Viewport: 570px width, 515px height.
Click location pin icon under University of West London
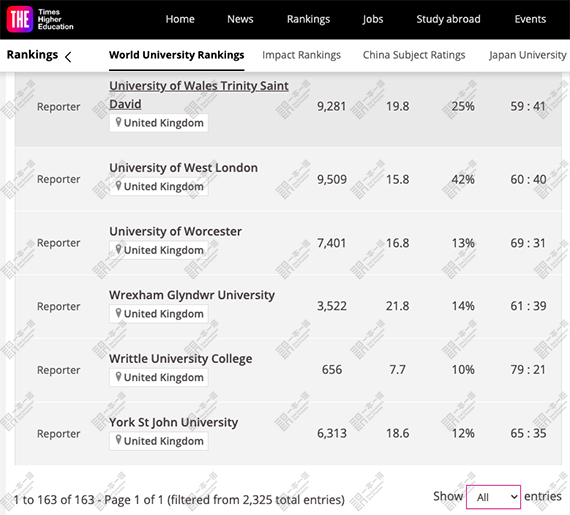coord(118,186)
